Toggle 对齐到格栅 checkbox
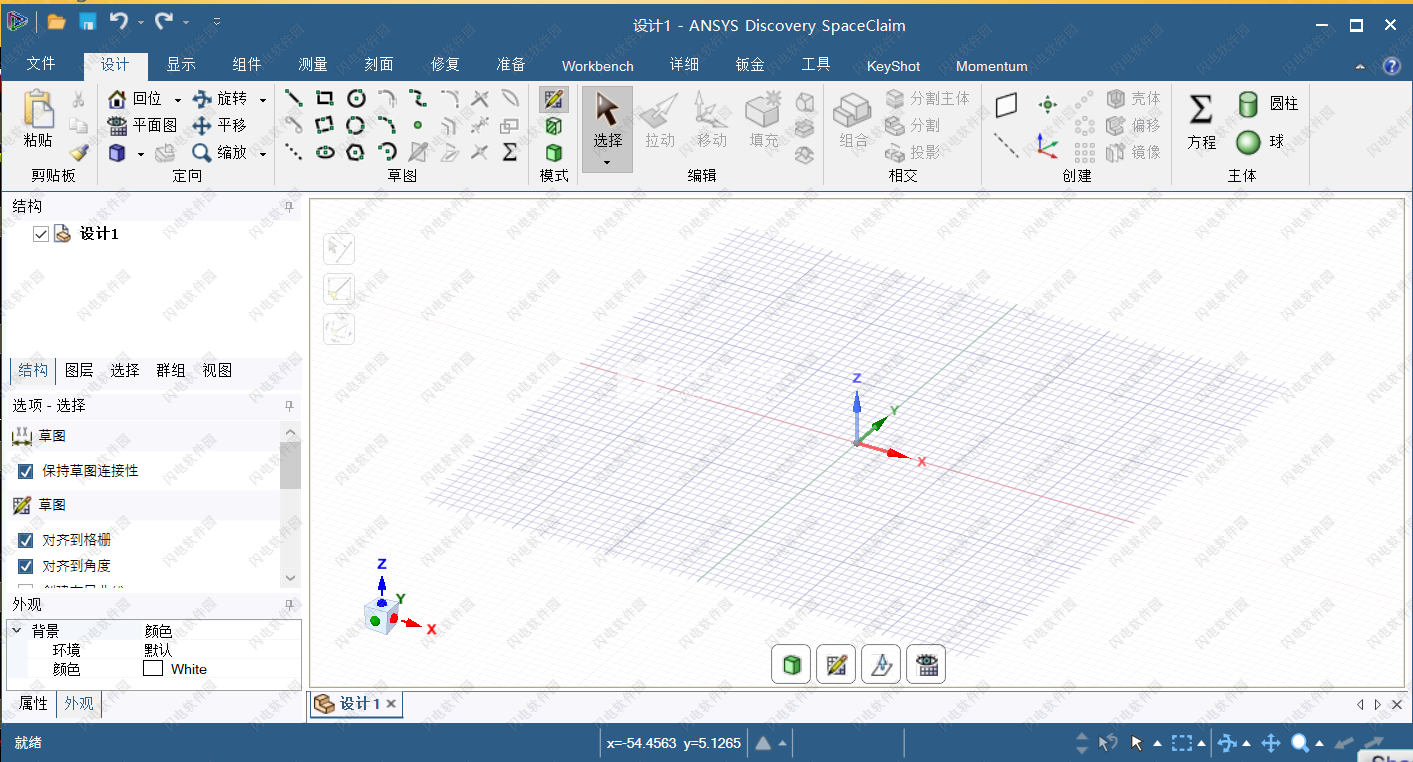The image size is (1413, 762). tap(26, 540)
